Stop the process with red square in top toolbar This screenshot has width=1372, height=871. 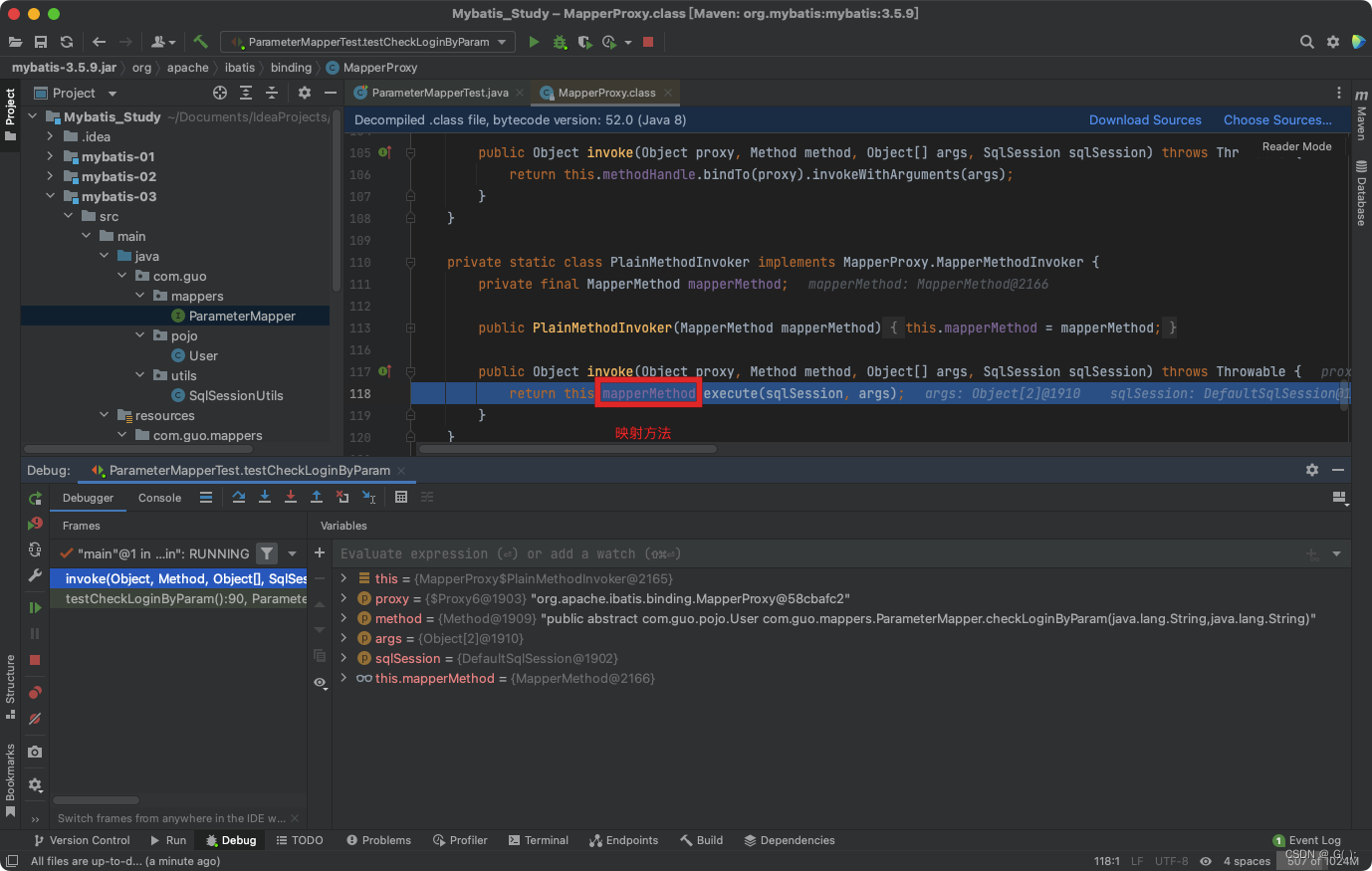coord(648,42)
